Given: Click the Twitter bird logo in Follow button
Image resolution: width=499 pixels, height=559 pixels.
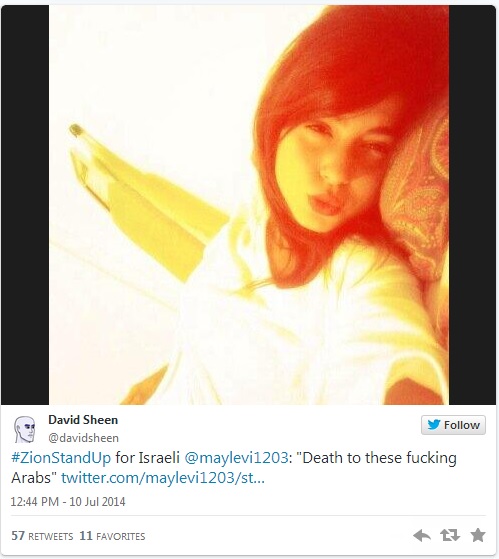Looking at the screenshot, I should [x=434, y=425].
